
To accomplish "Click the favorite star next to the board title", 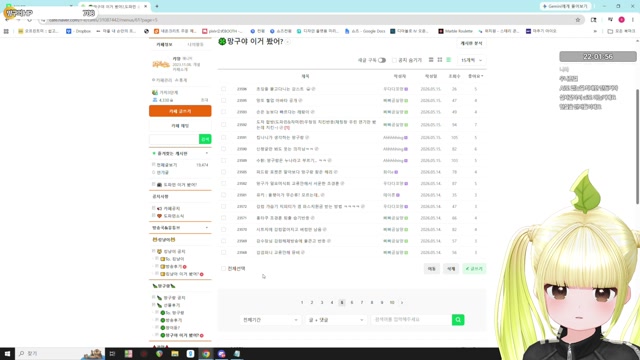I will coord(288,42).
